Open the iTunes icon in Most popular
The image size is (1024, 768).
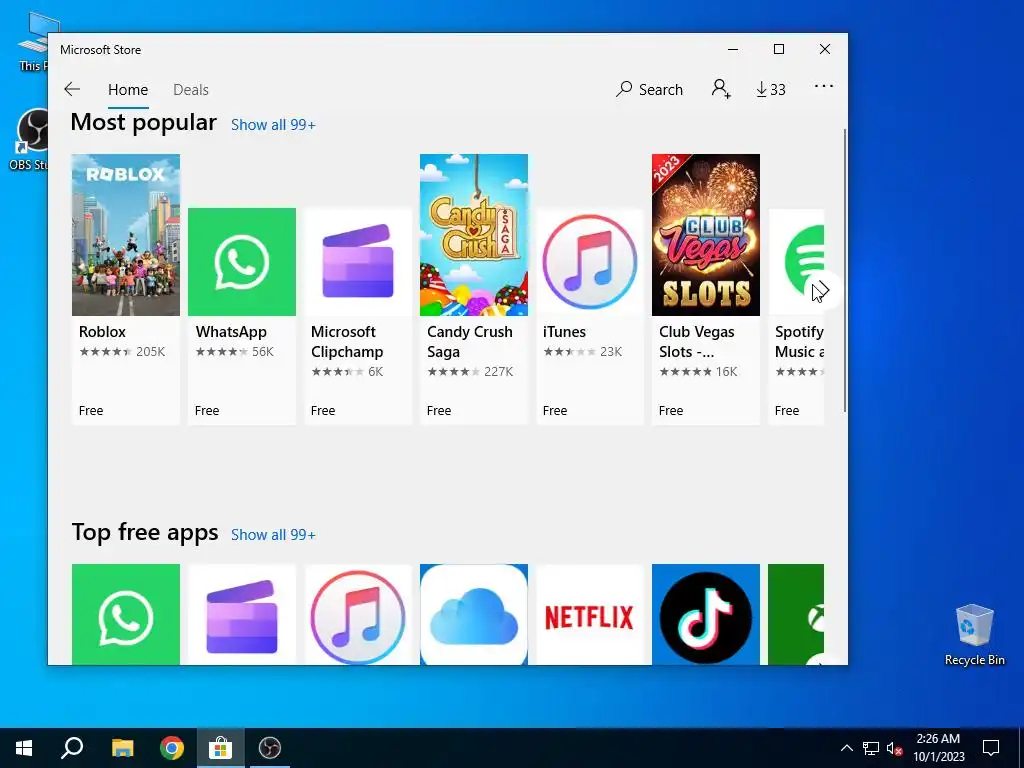[590, 262]
